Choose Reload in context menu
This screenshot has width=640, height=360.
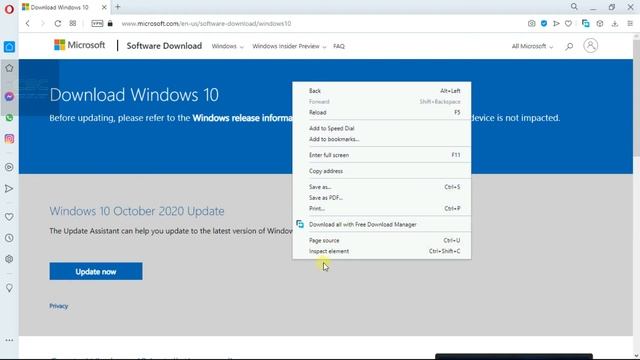tap(382, 113)
